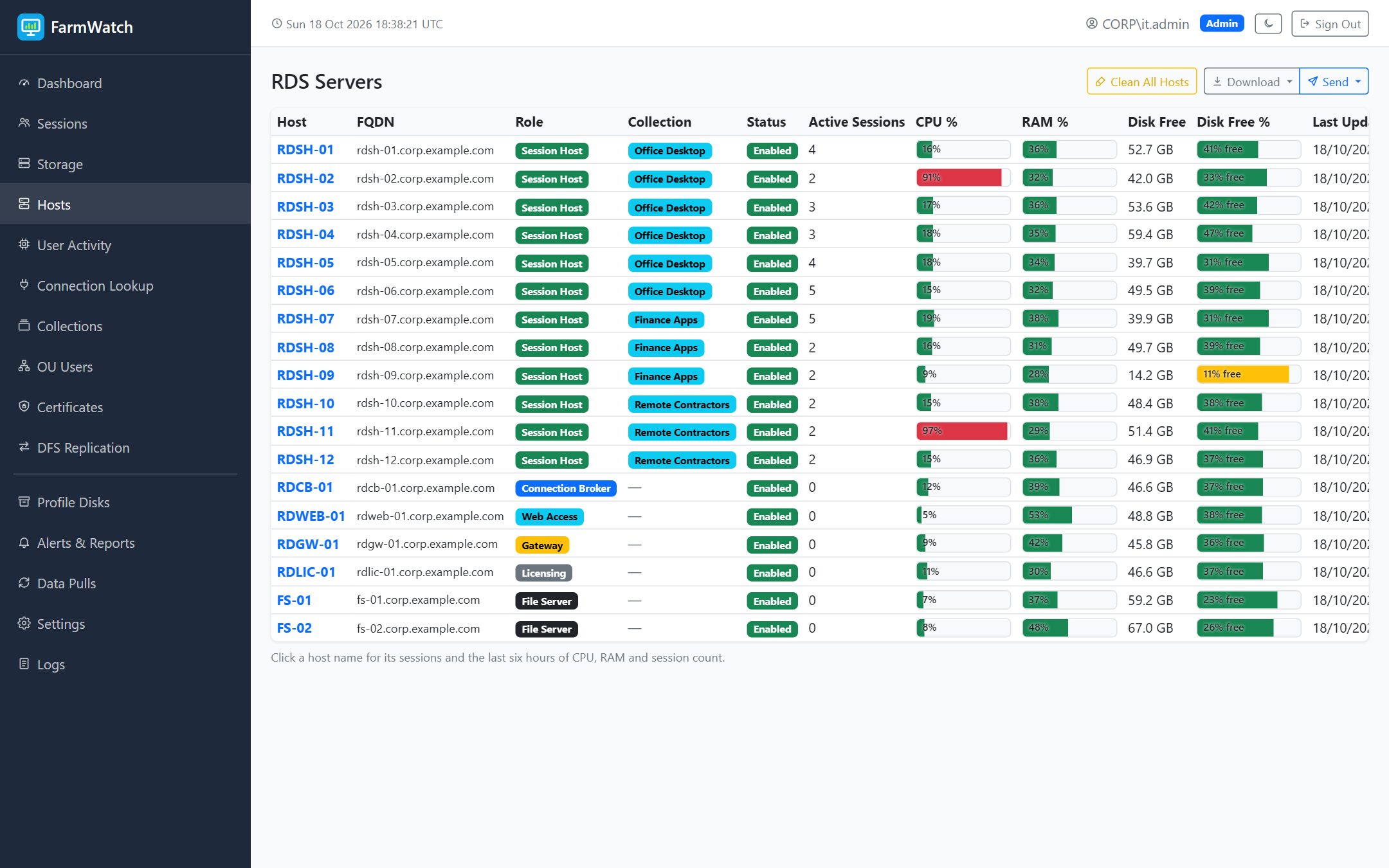Click the Licensing role badge for RDLIC-01
This screenshot has height=868, width=1389.
pyautogui.click(x=543, y=573)
